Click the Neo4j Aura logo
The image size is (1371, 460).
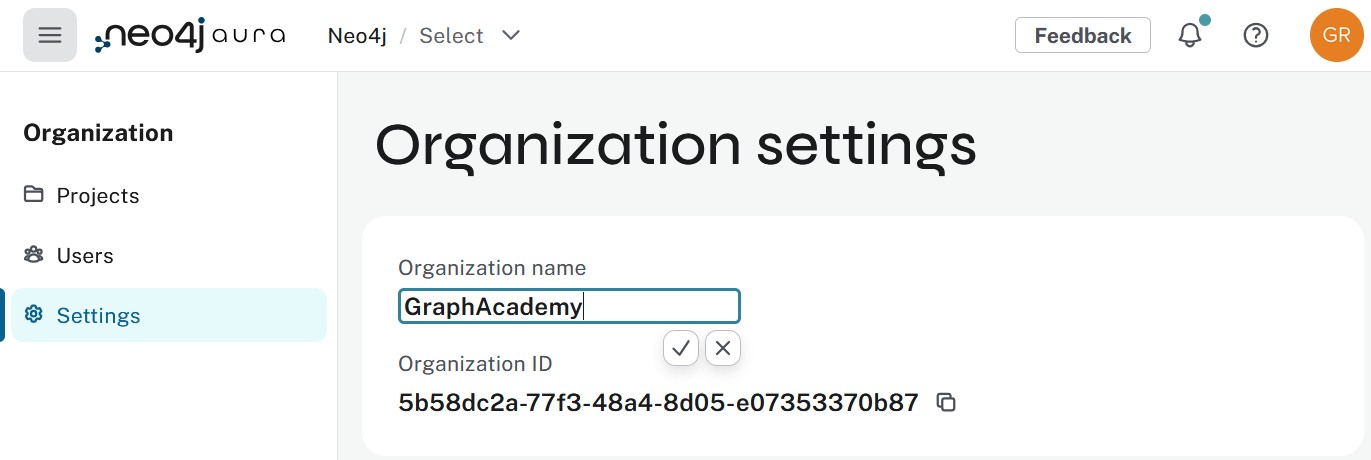(190, 35)
